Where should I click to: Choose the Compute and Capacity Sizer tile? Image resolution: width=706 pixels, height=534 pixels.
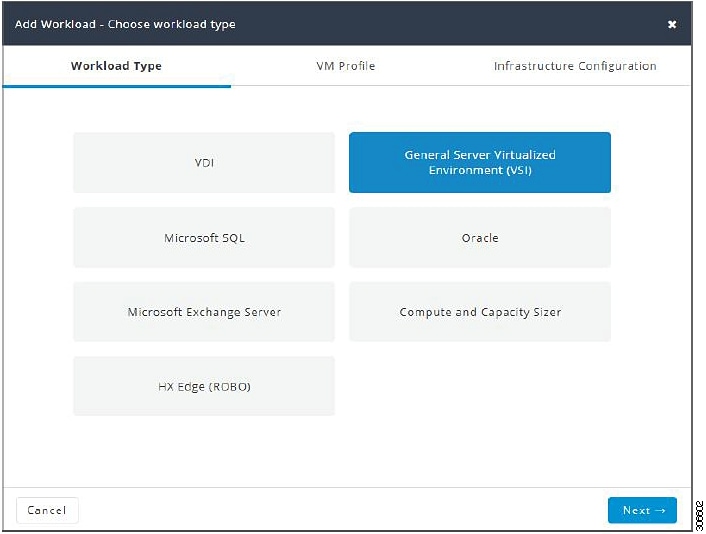pos(480,312)
